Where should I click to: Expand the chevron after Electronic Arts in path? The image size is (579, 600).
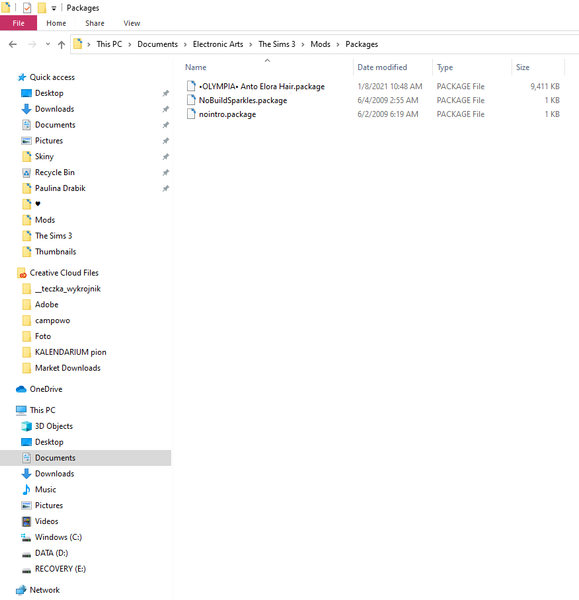coord(251,44)
